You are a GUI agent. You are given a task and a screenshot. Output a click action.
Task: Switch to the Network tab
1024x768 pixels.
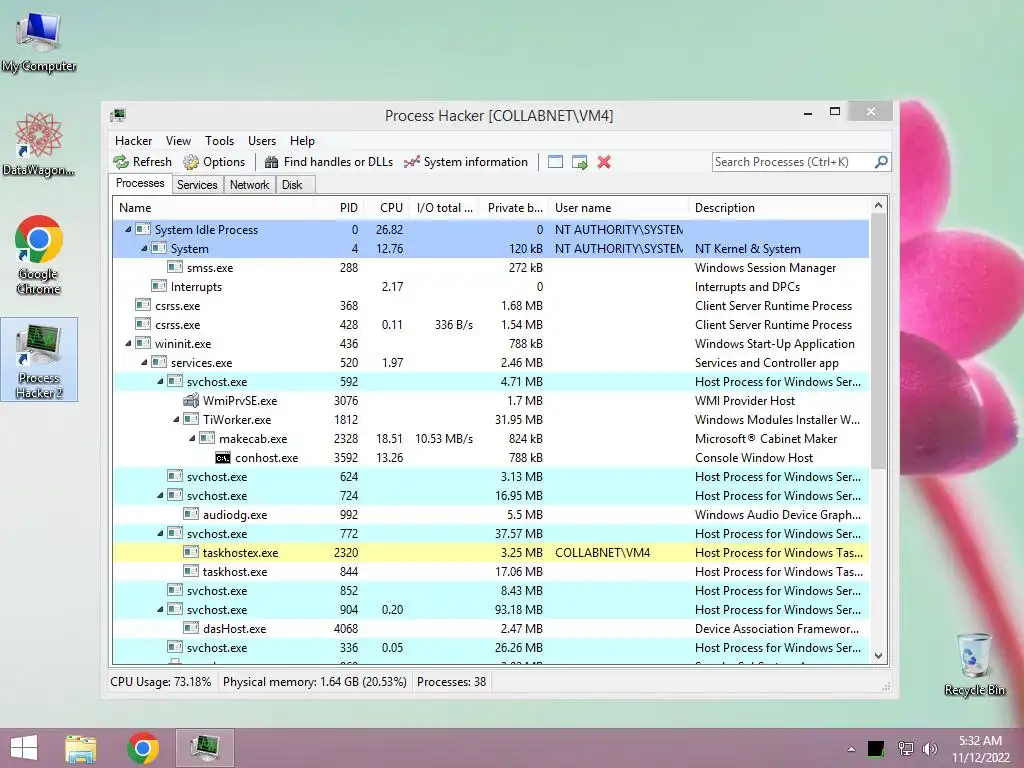(x=249, y=185)
